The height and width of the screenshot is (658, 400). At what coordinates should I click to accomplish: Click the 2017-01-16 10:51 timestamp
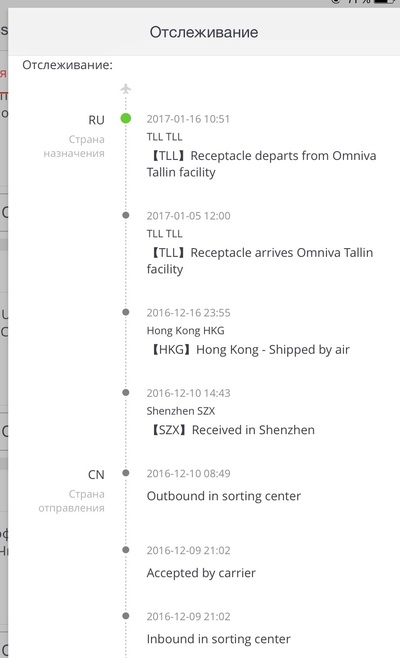(188, 119)
